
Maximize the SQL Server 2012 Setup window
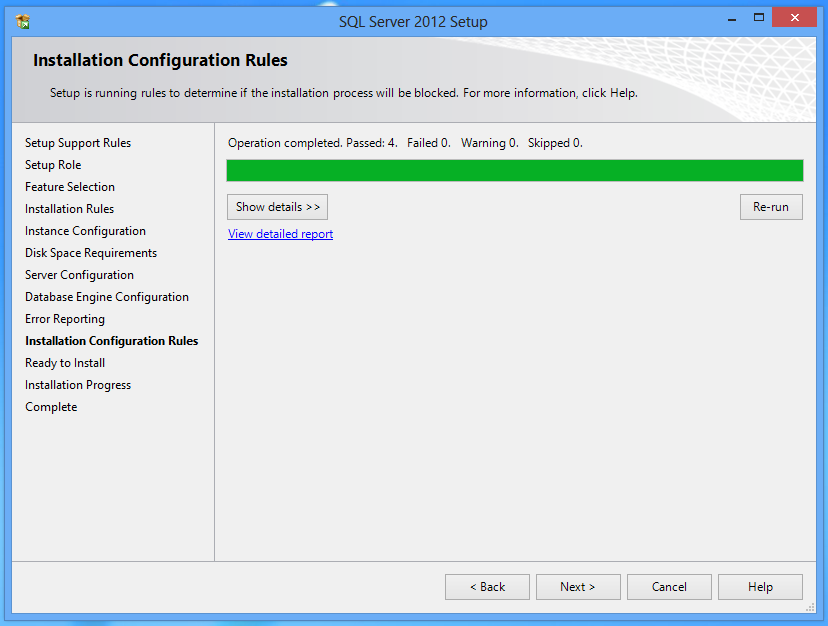[x=759, y=18]
